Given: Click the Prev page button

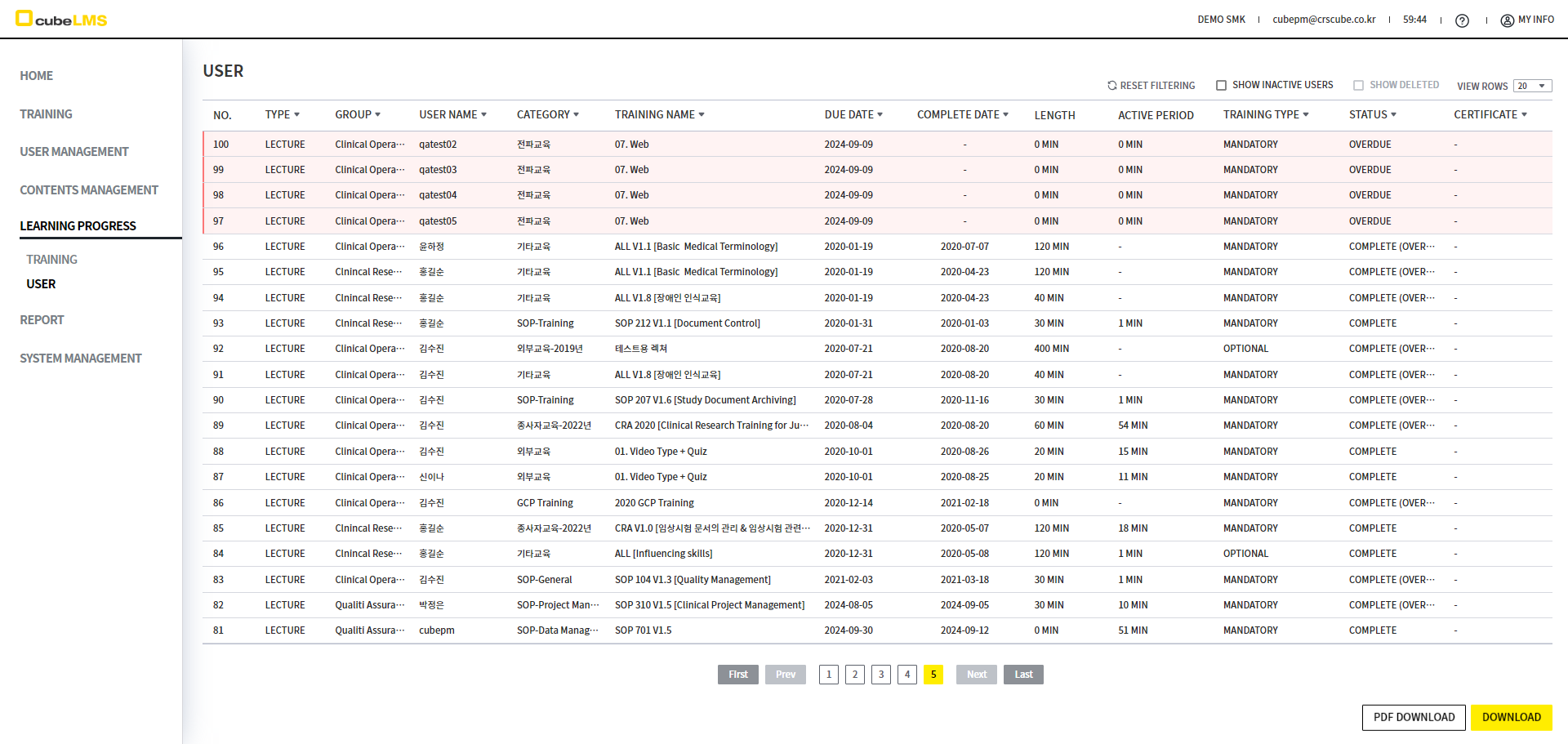Looking at the screenshot, I should click(x=785, y=675).
